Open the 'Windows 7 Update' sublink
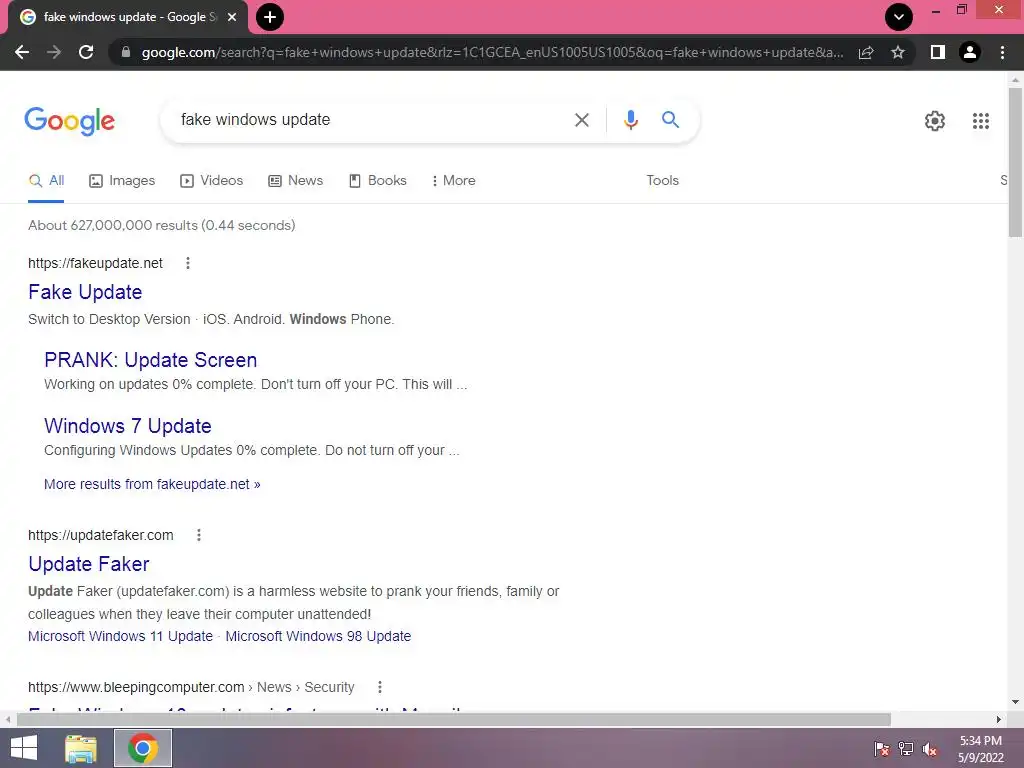Image resolution: width=1024 pixels, height=768 pixels. 127,426
